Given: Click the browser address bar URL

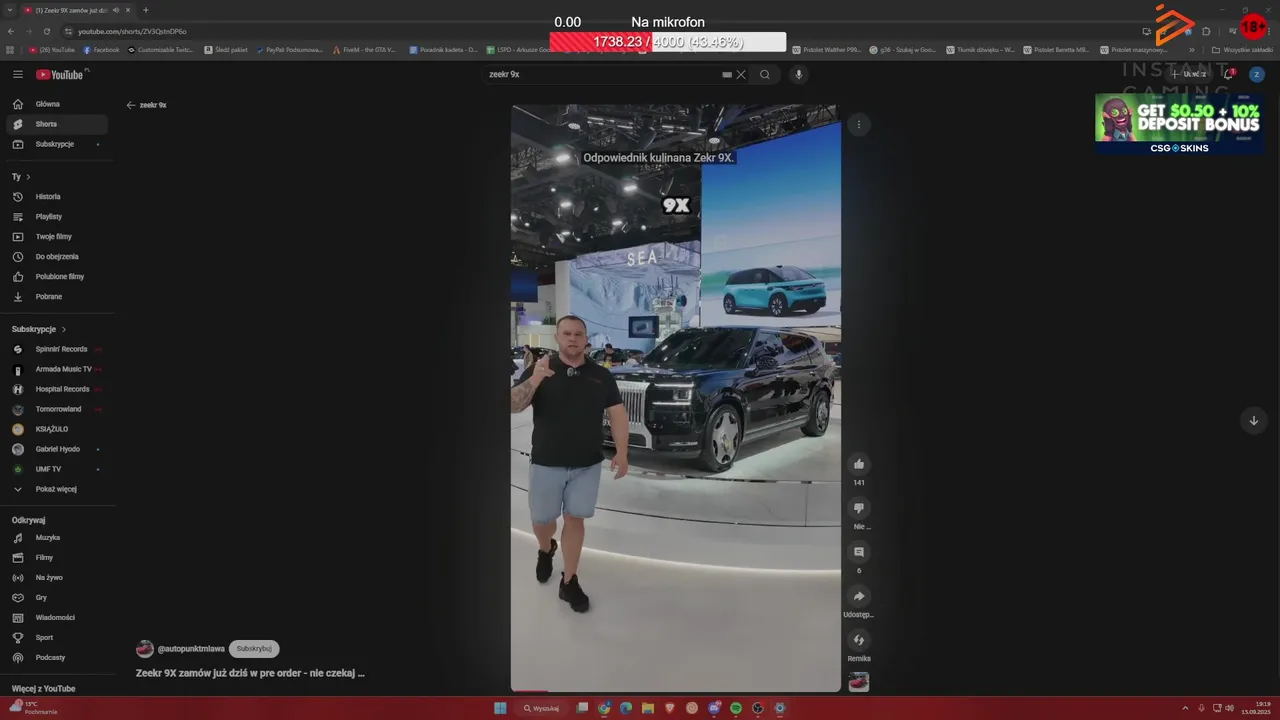Looking at the screenshot, I should 132,31.
